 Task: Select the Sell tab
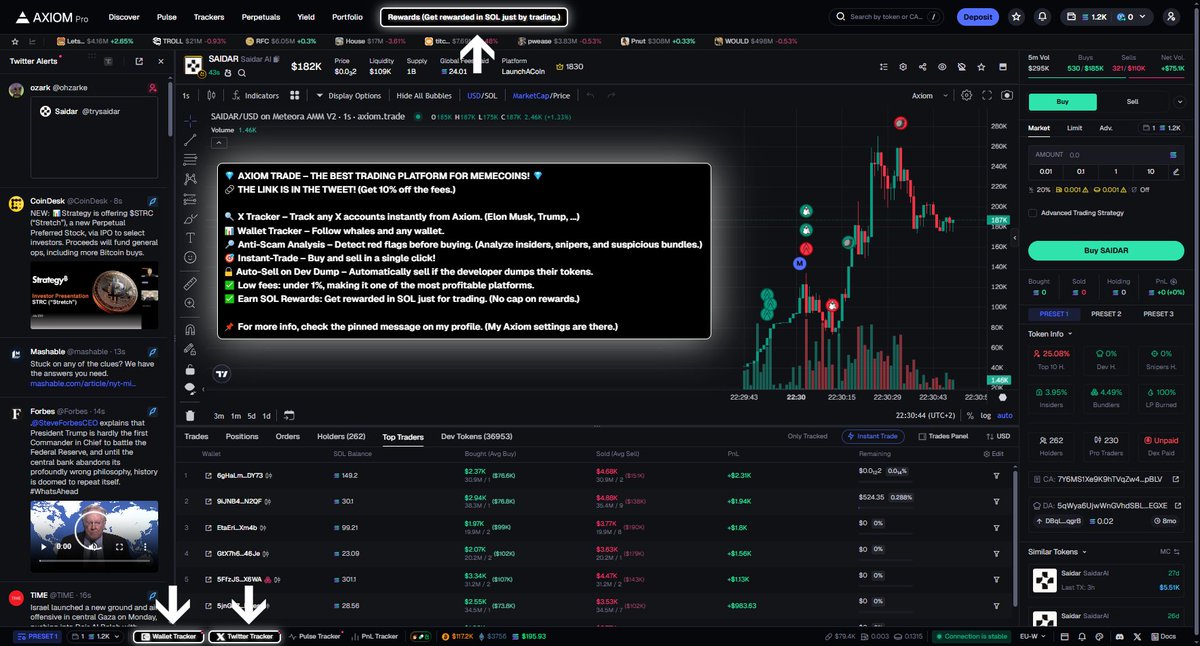click(x=1132, y=101)
